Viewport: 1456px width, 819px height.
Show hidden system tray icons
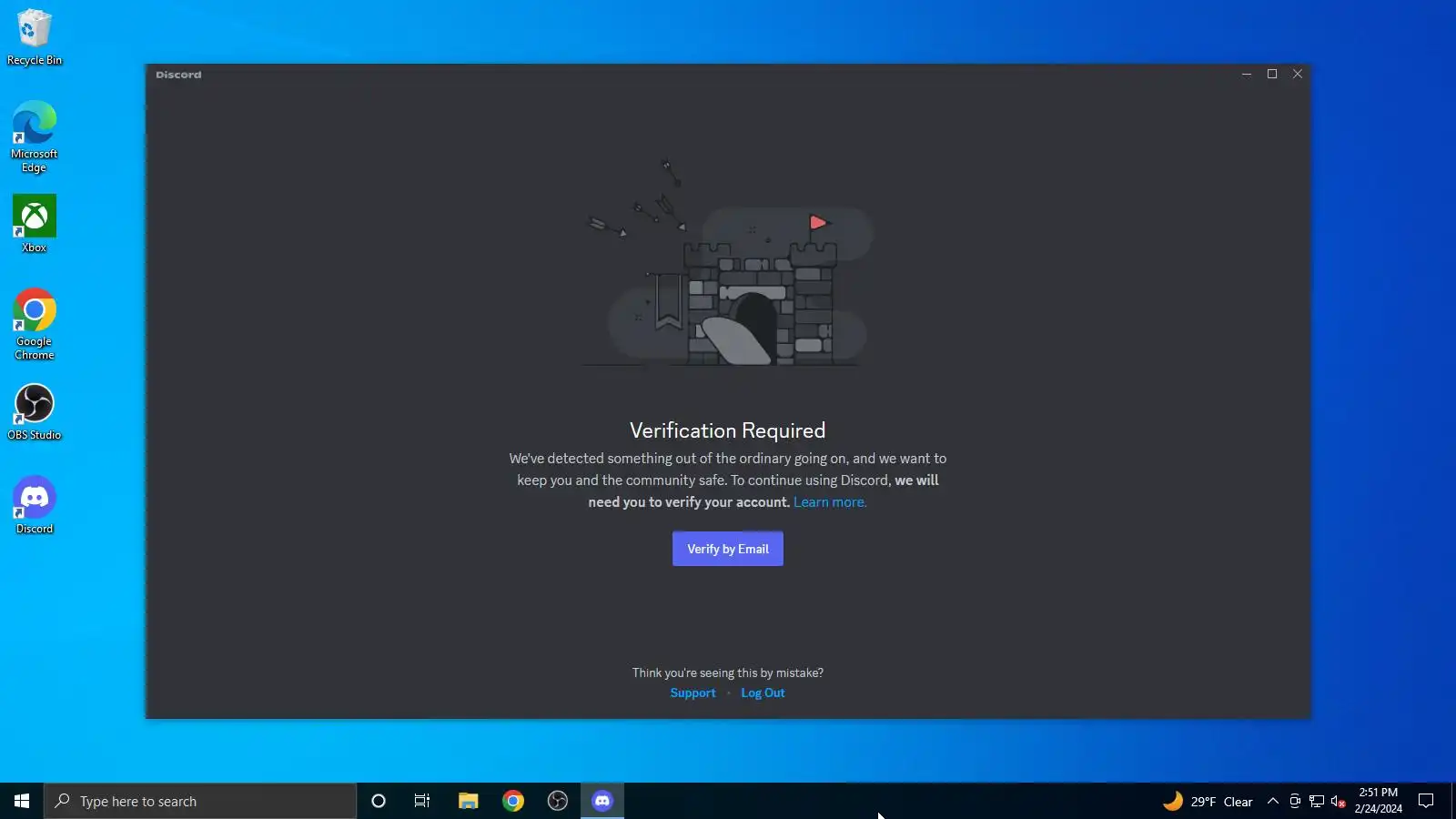point(1273,801)
